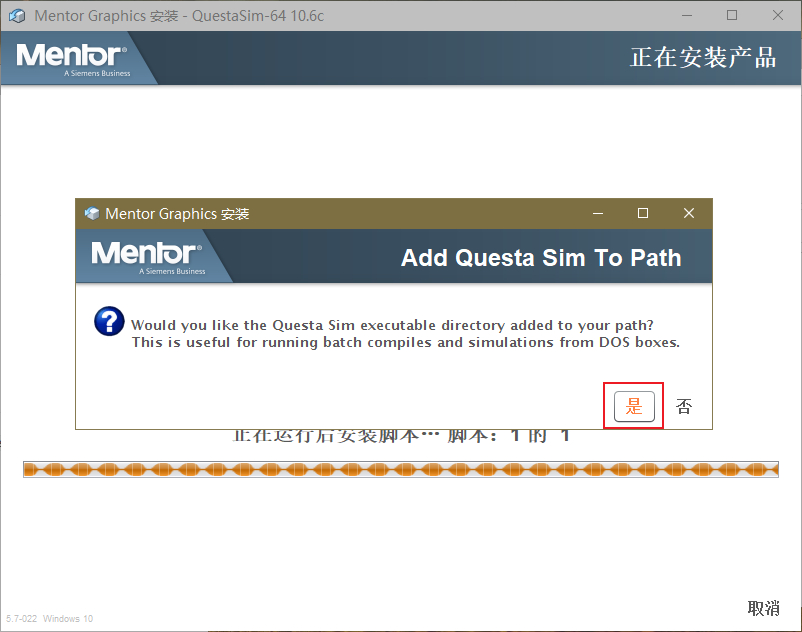802x632 pixels.
Task: Click the orange installation progress bar
Action: click(x=401, y=469)
